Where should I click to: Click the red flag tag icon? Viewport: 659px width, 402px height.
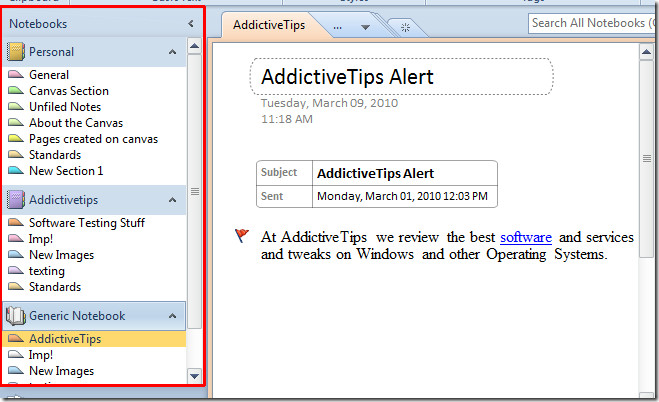[x=242, y=236]
